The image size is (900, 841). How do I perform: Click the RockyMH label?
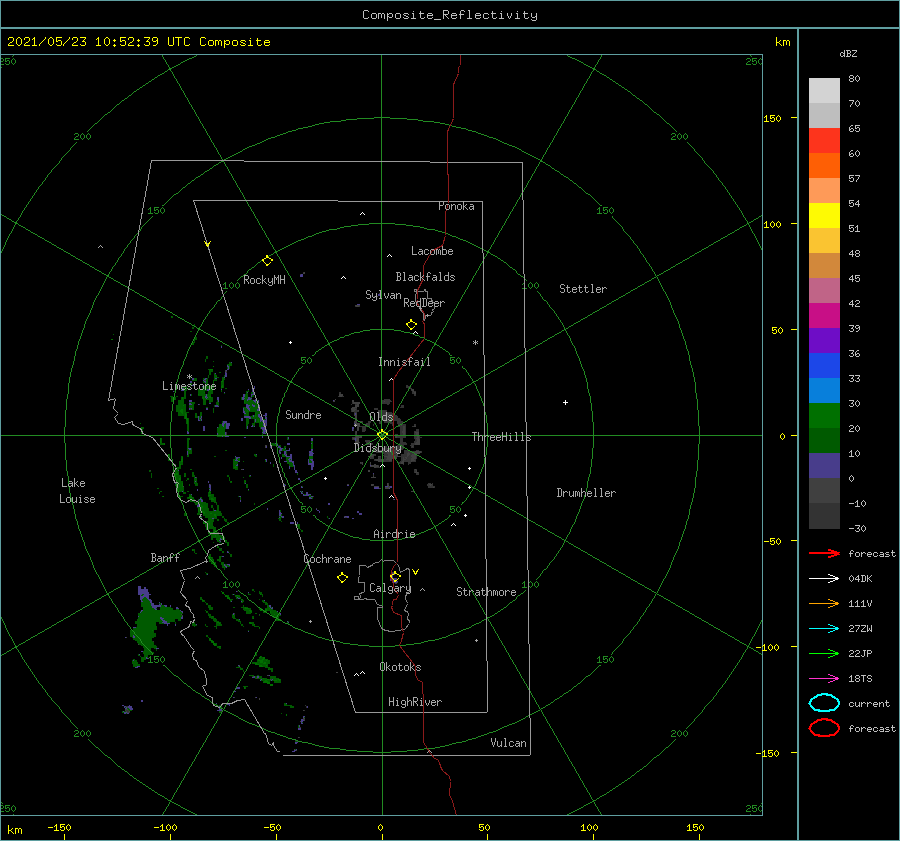coord(264,280)
